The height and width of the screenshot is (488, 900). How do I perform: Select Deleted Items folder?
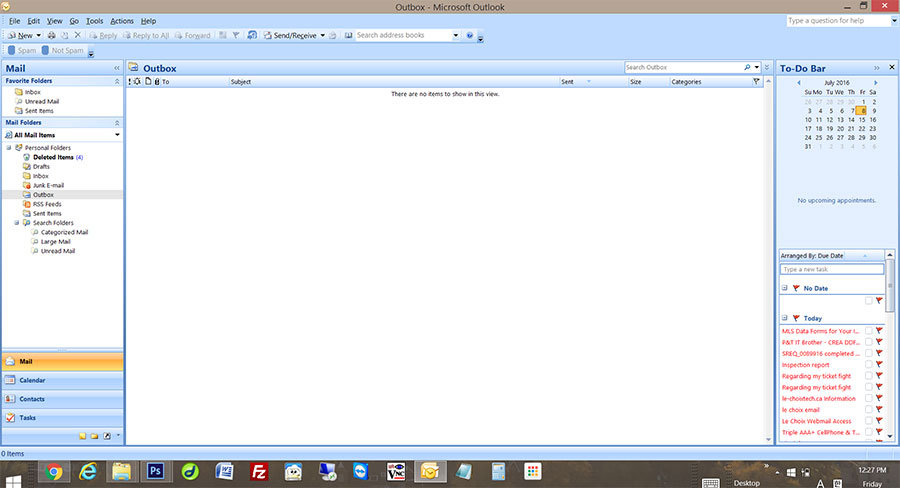53,157
